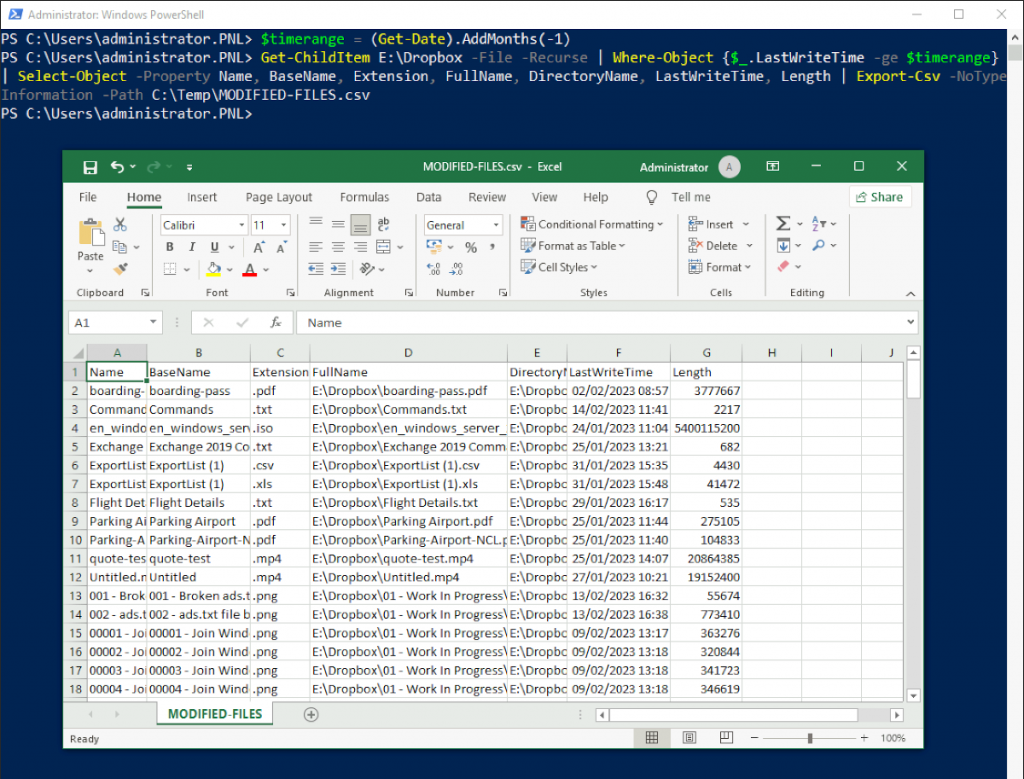The image size is (1024, 779).
Task: Click the Save icon in Excel's title bar
Action: point(90,167)
